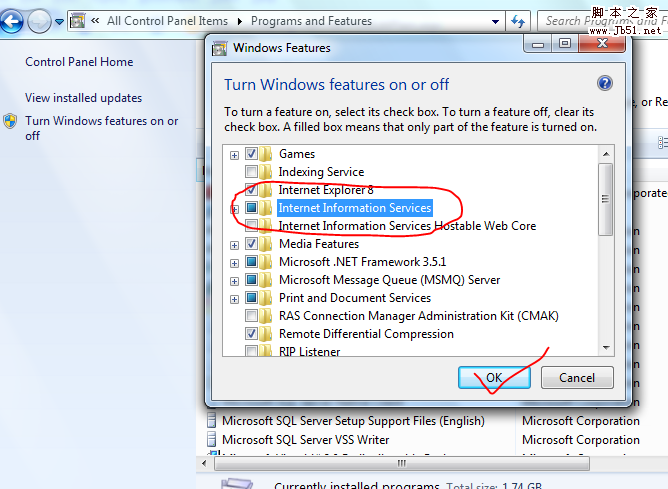Expand Microsoft Message Queue (MSMQ) Server node
This screenshot has width=668, height=489.
(x=234, y=281)
